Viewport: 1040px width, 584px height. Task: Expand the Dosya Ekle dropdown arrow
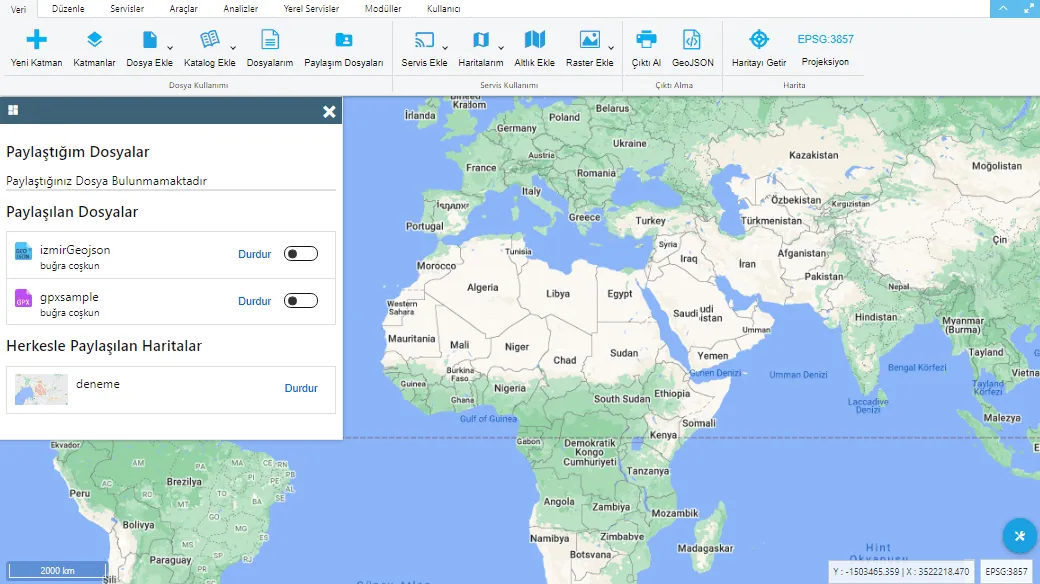point(170,48)
